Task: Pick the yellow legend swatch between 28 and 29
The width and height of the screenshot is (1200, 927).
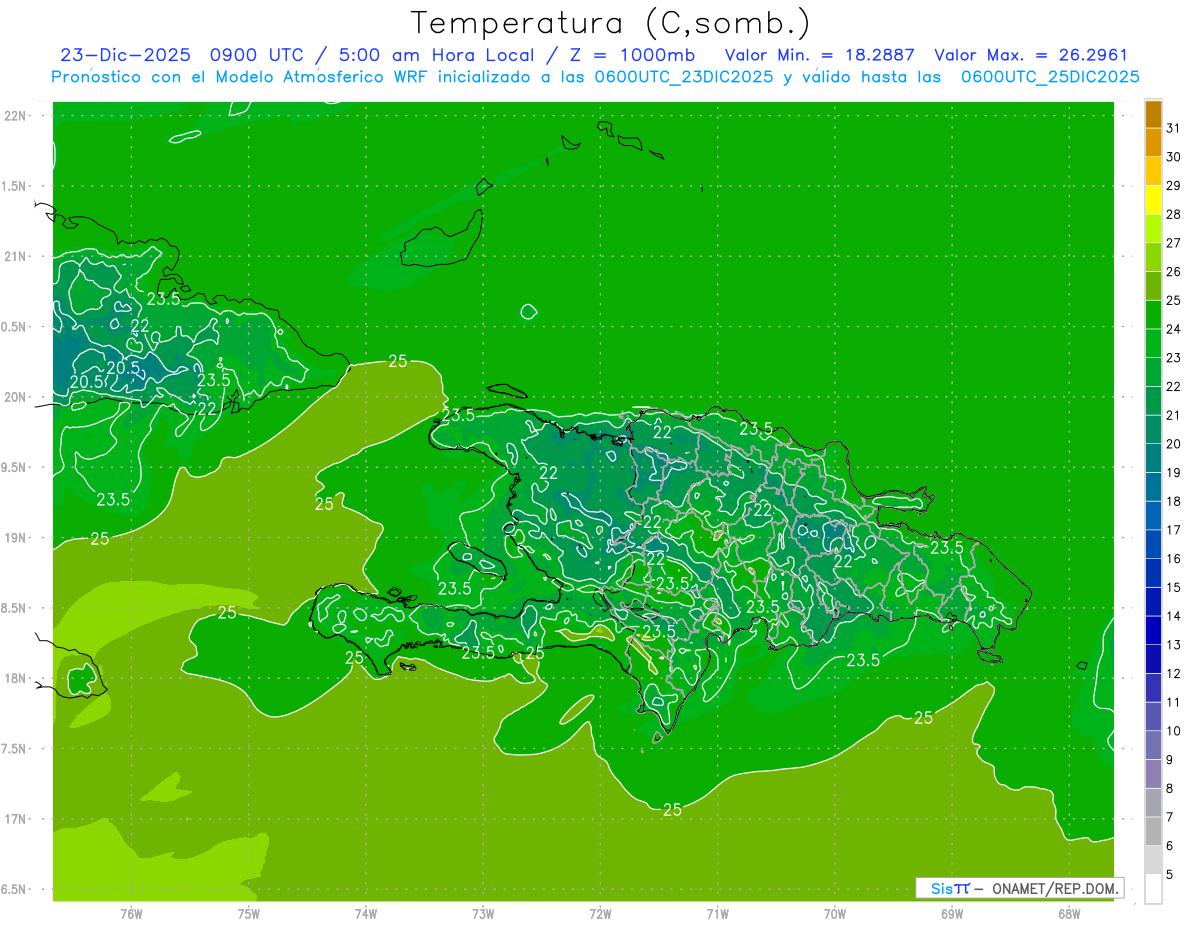Action: click(1153, 200)
